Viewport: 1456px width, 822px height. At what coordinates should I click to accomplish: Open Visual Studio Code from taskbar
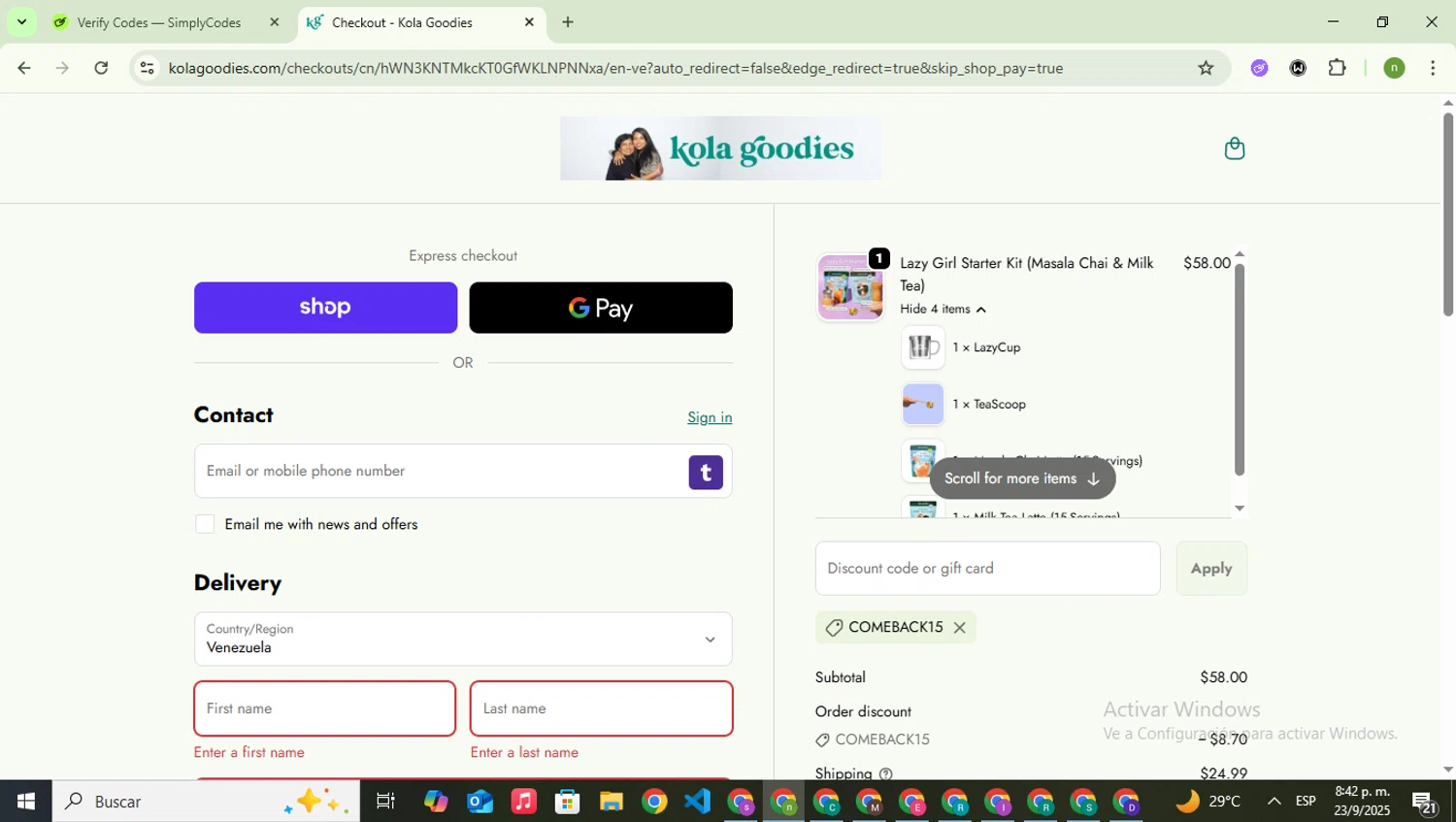pyautogui.click(x=698, y=802)
